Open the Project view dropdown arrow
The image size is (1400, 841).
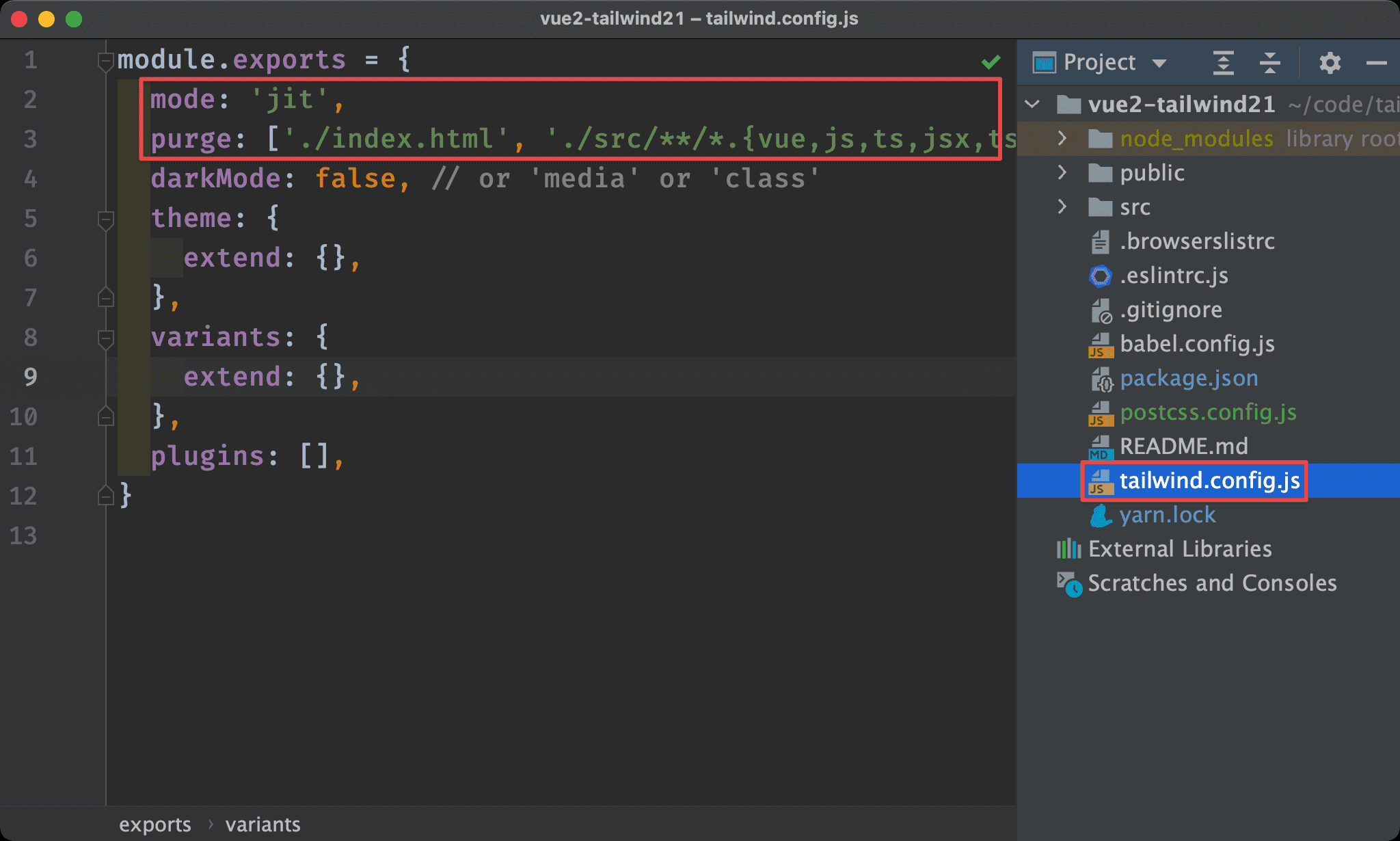click(x=1159, y=64)
